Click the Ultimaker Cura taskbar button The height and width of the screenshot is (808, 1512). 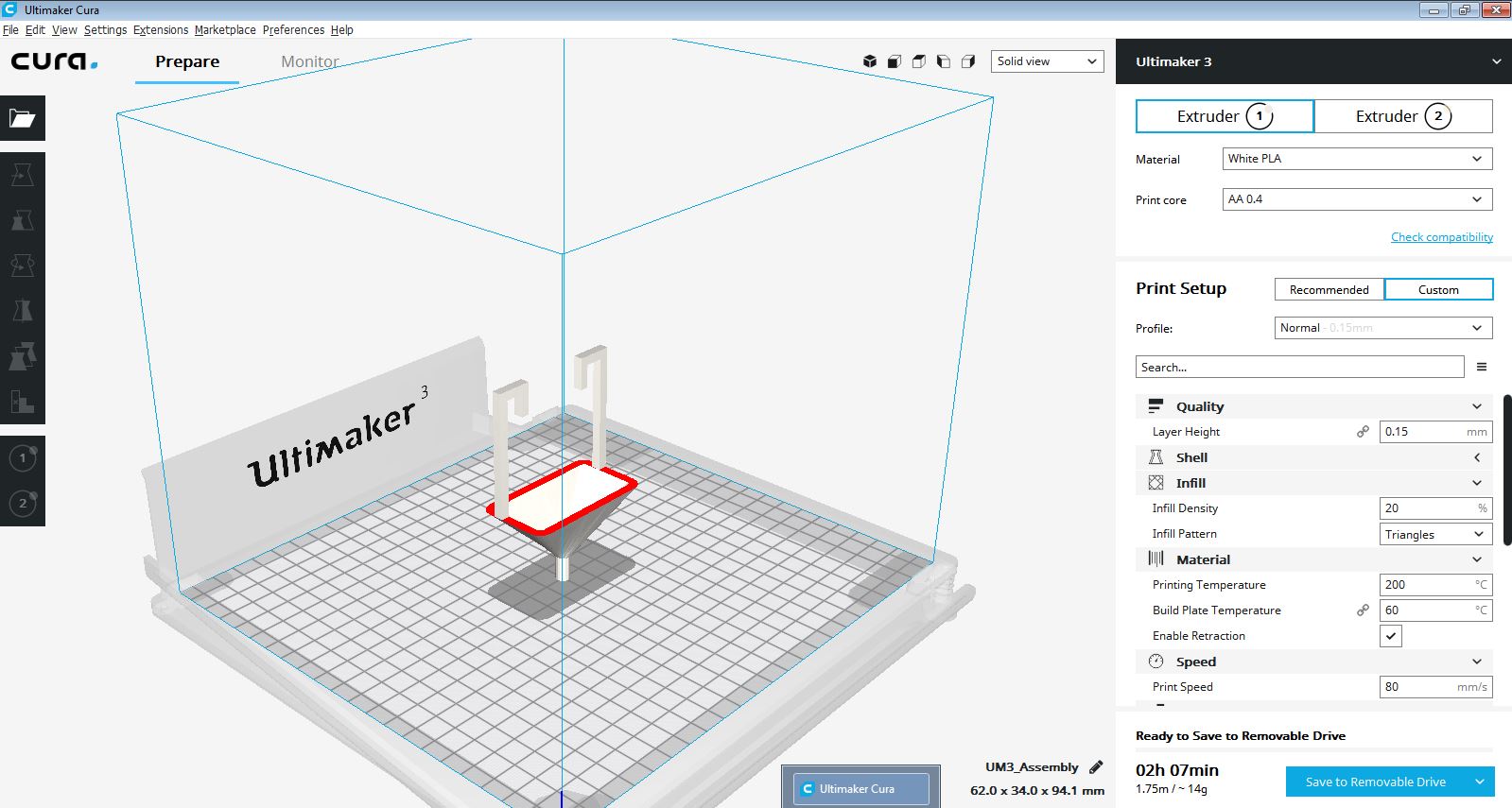860,788
